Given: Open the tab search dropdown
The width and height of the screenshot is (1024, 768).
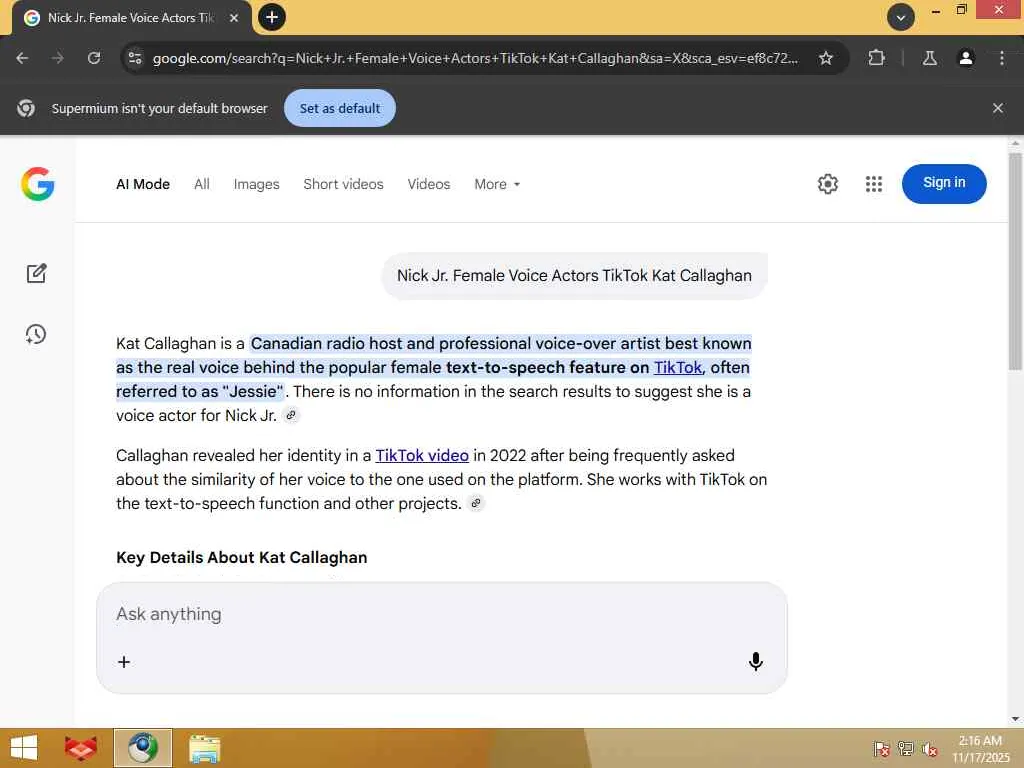Looking at the screenshot, I should [x=901, y=17].
